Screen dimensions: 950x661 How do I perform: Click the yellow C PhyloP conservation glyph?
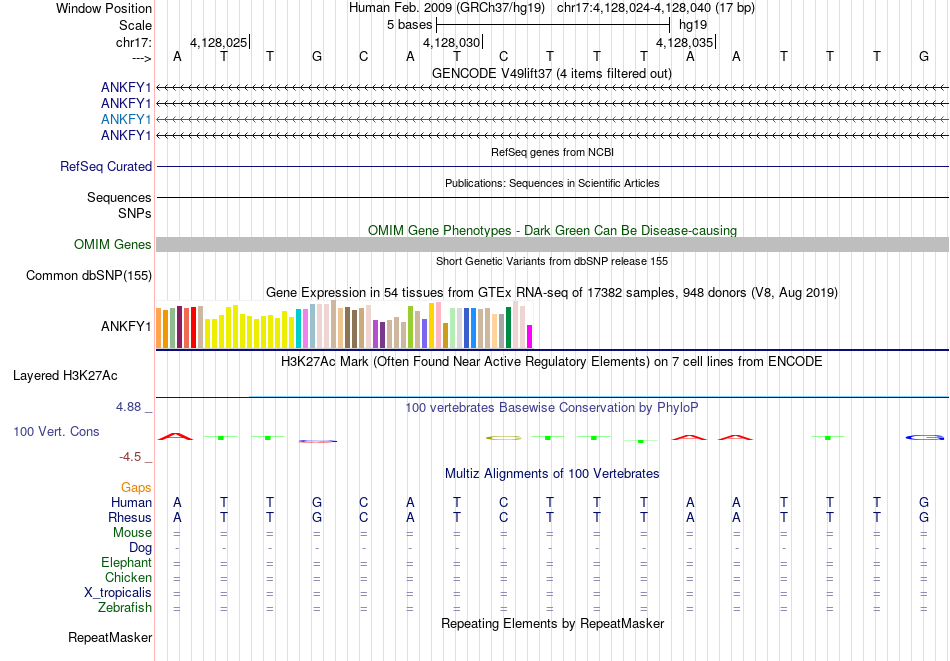point(503,437)
